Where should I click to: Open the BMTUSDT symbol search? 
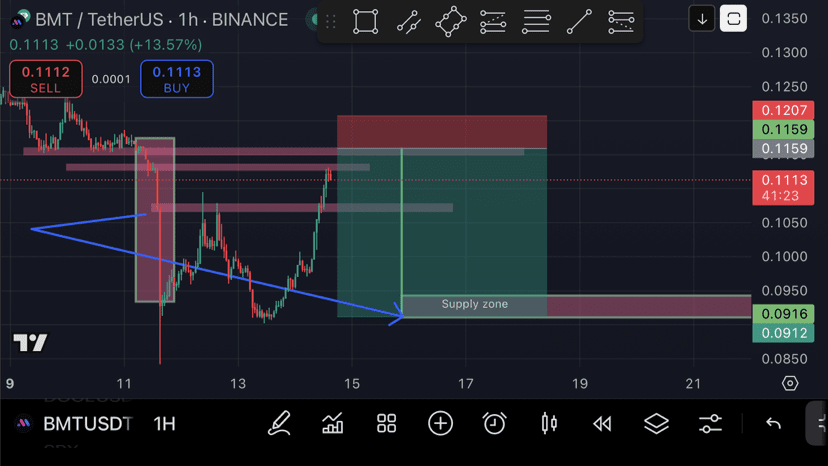click(88, 424)
